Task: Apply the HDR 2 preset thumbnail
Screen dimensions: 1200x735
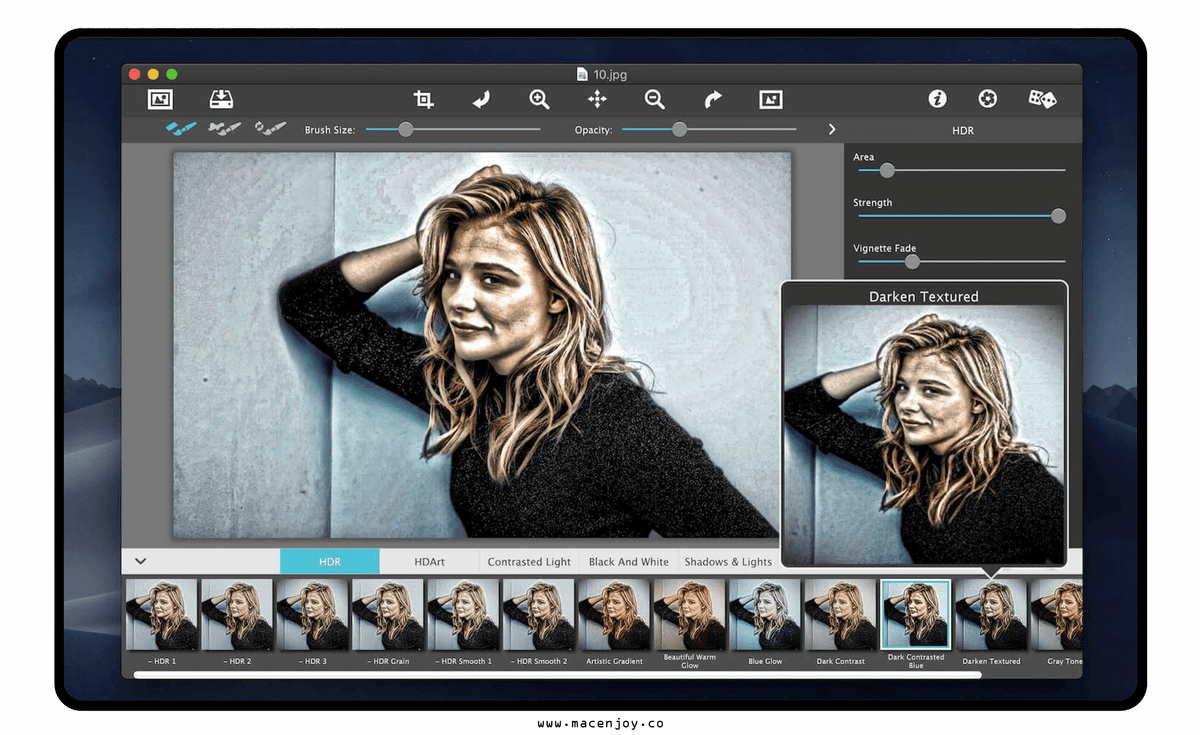Action: click(237, 615)
